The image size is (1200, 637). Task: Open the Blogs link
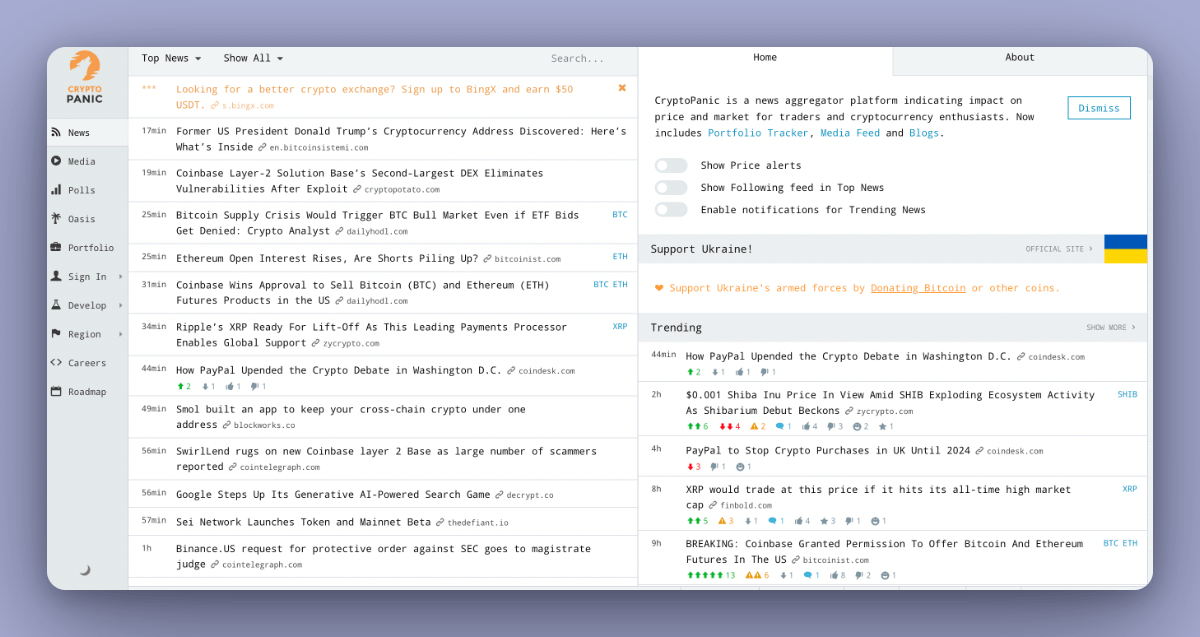tap(924, 133)
